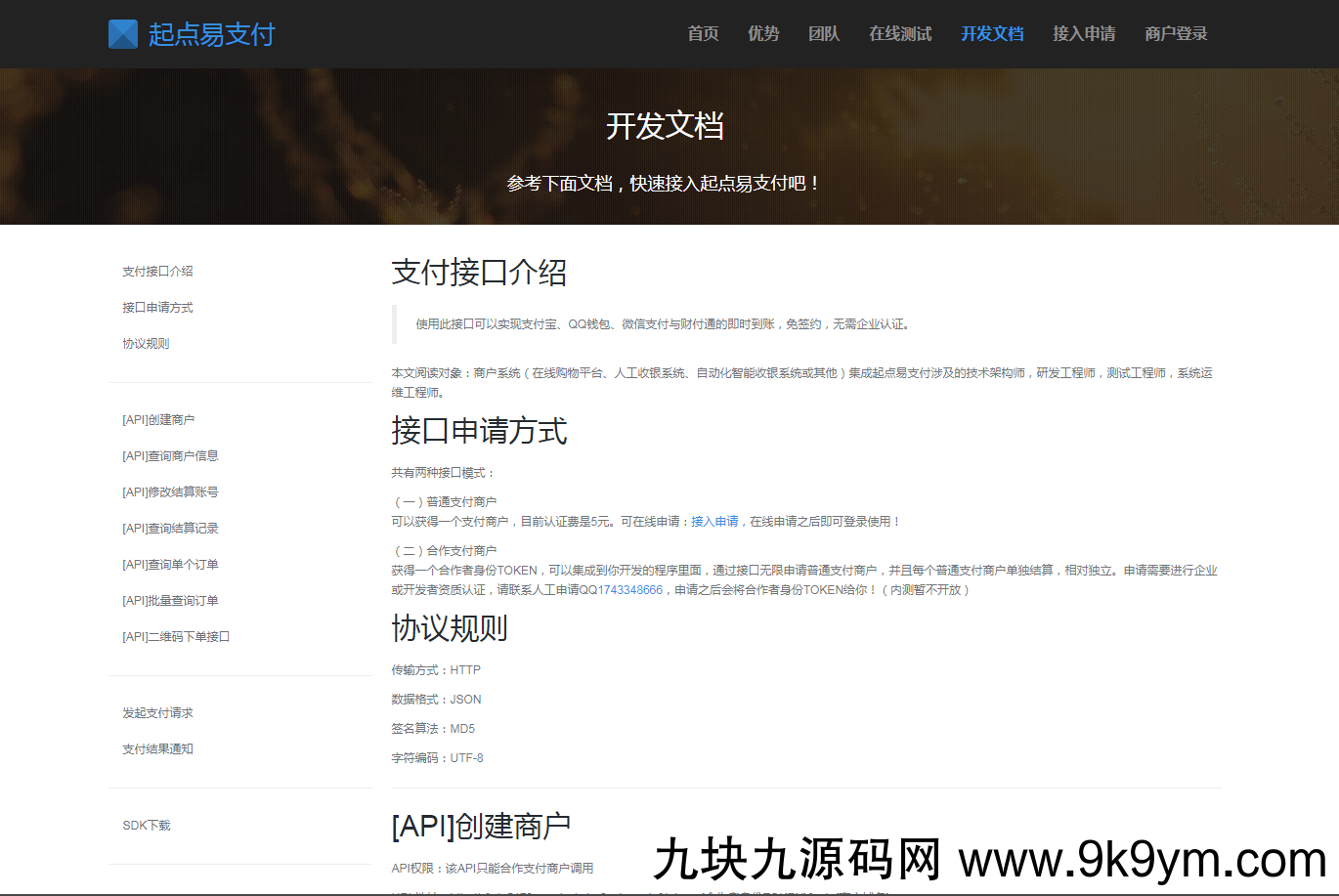The image size is (1339, 896).
Task: Click the blue 接入申请 inline link
Action: [714, 522]
